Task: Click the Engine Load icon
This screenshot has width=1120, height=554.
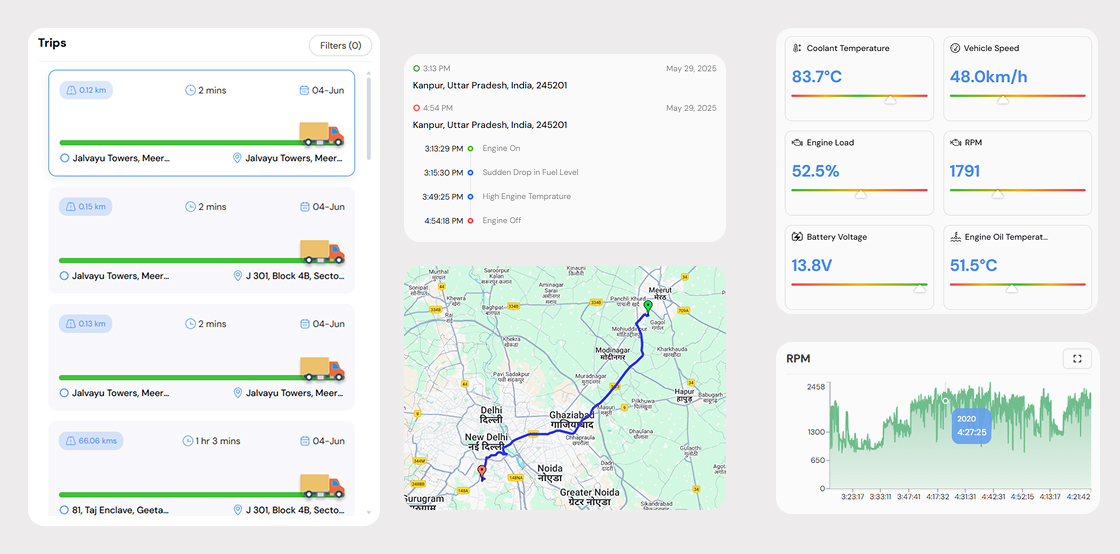Action: click(797, 143)
